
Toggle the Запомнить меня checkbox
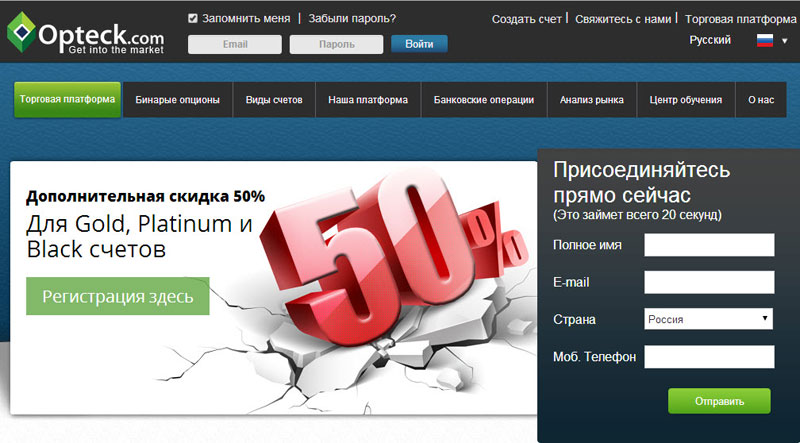click(192, 19)
